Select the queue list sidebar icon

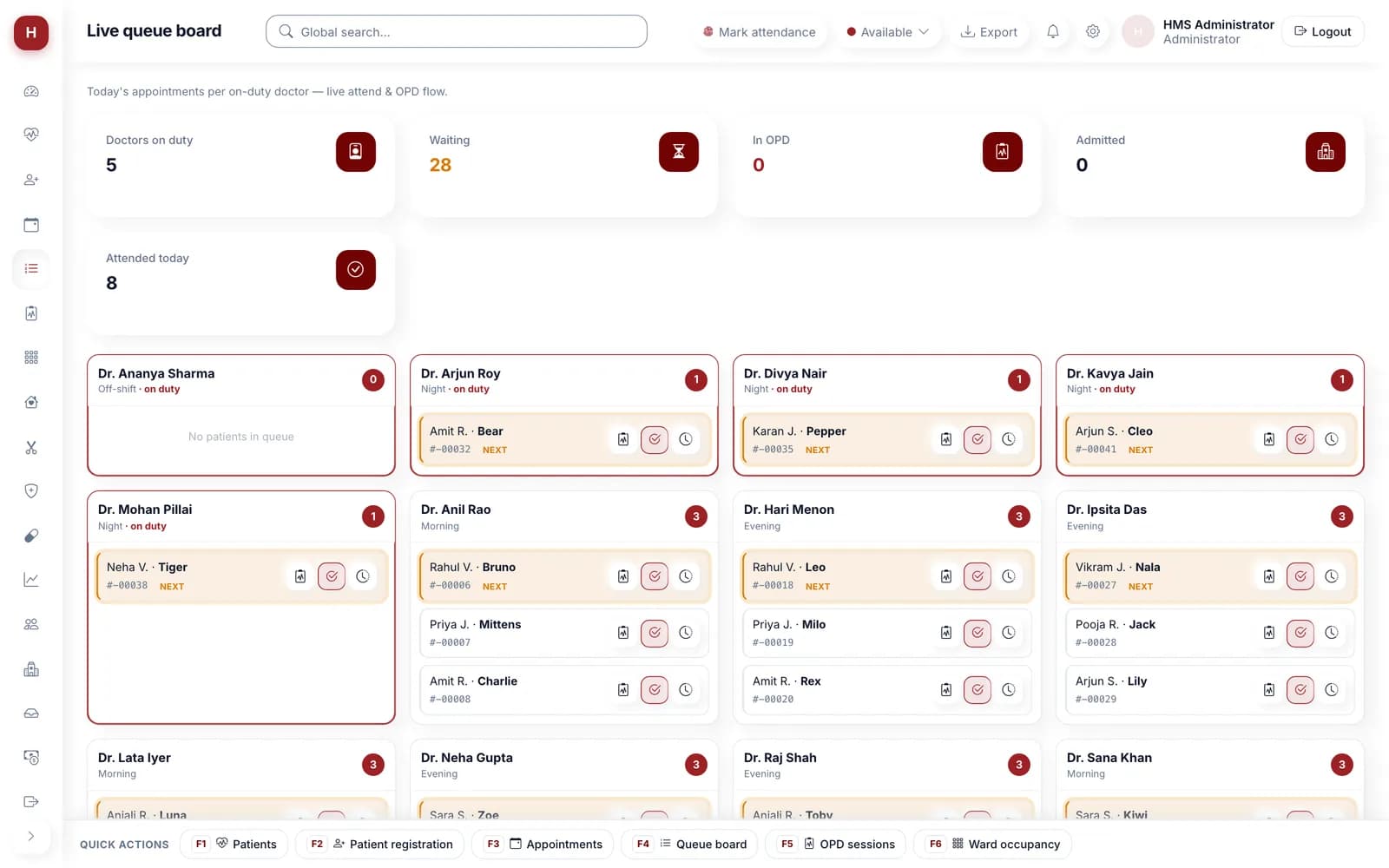31,268
